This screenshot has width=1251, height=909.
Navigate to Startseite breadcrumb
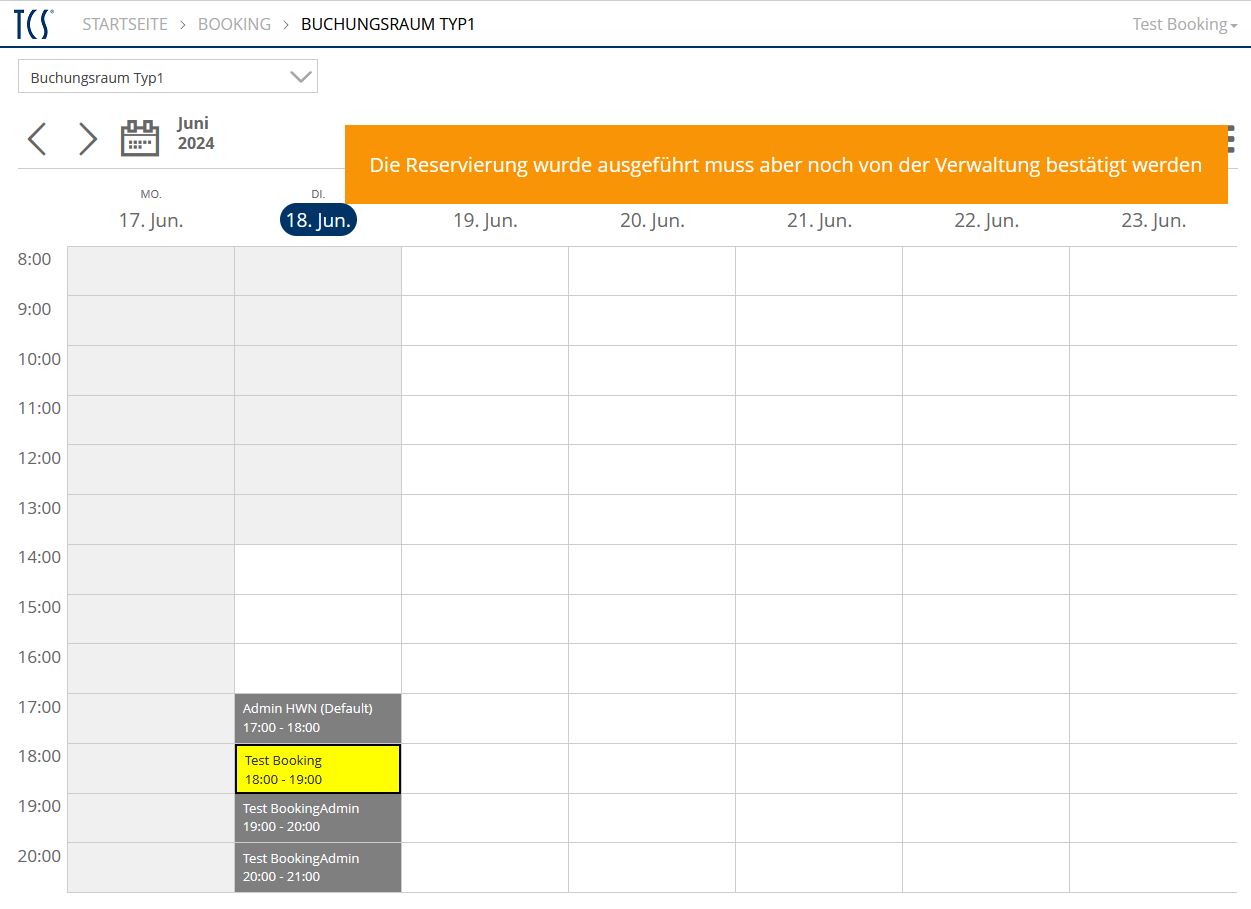[125, 24]
